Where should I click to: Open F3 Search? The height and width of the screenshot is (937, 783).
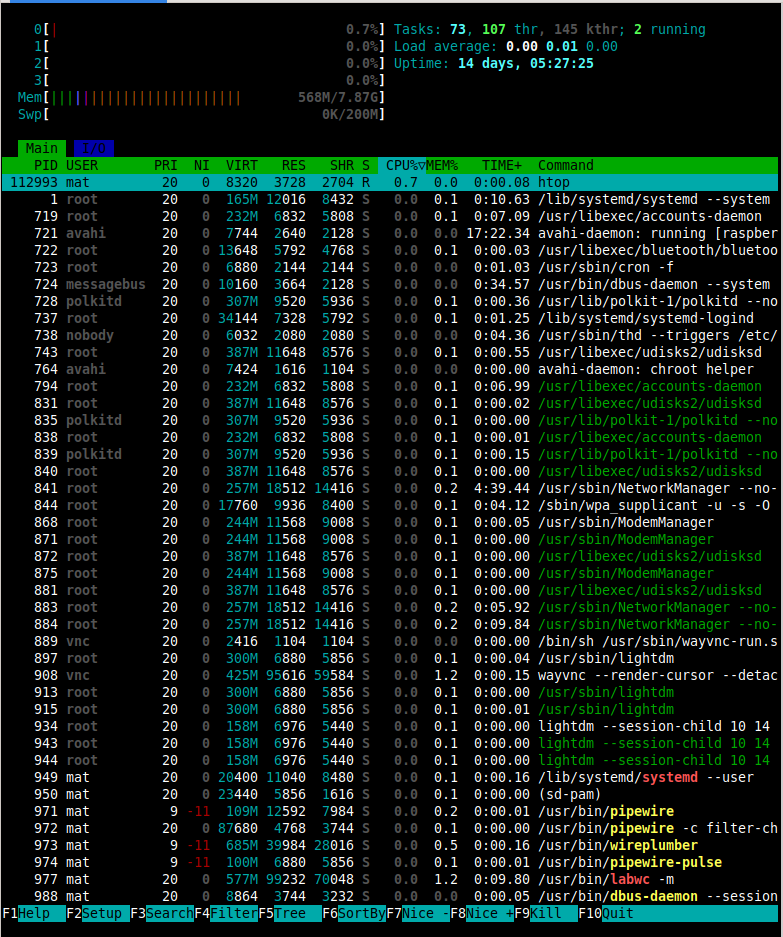point(162,913)
